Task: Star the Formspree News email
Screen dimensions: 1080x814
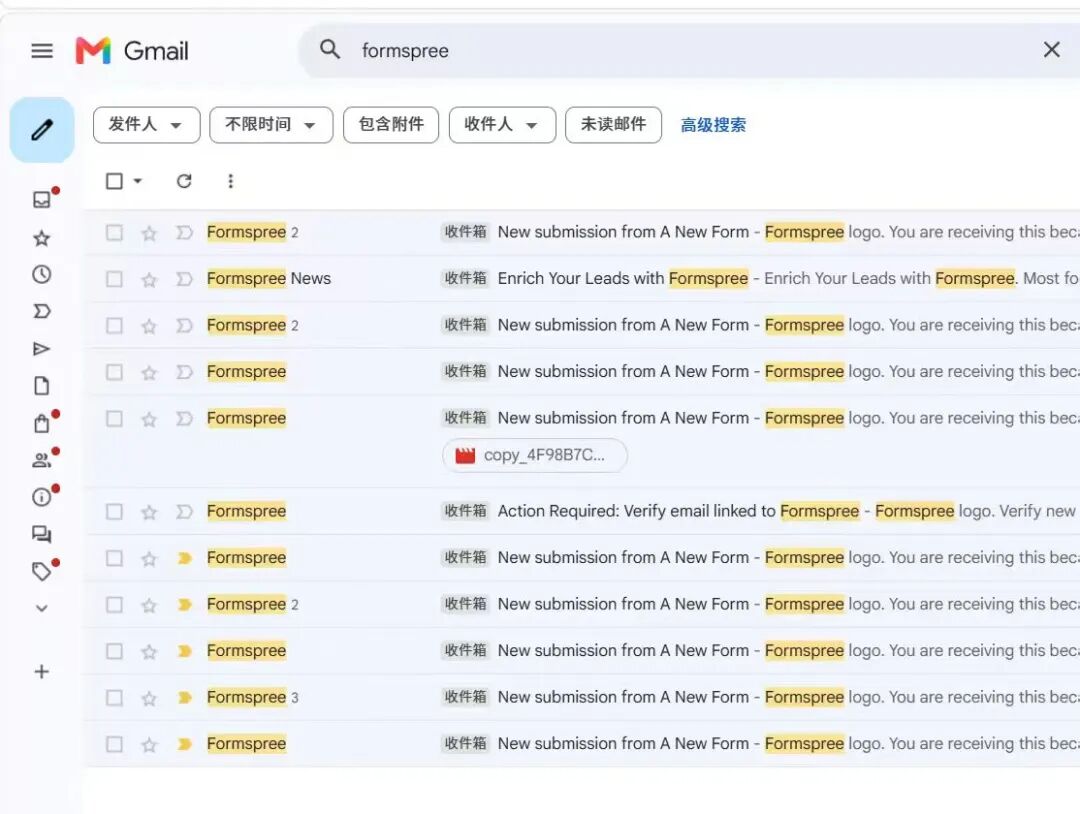Action: 149,279
